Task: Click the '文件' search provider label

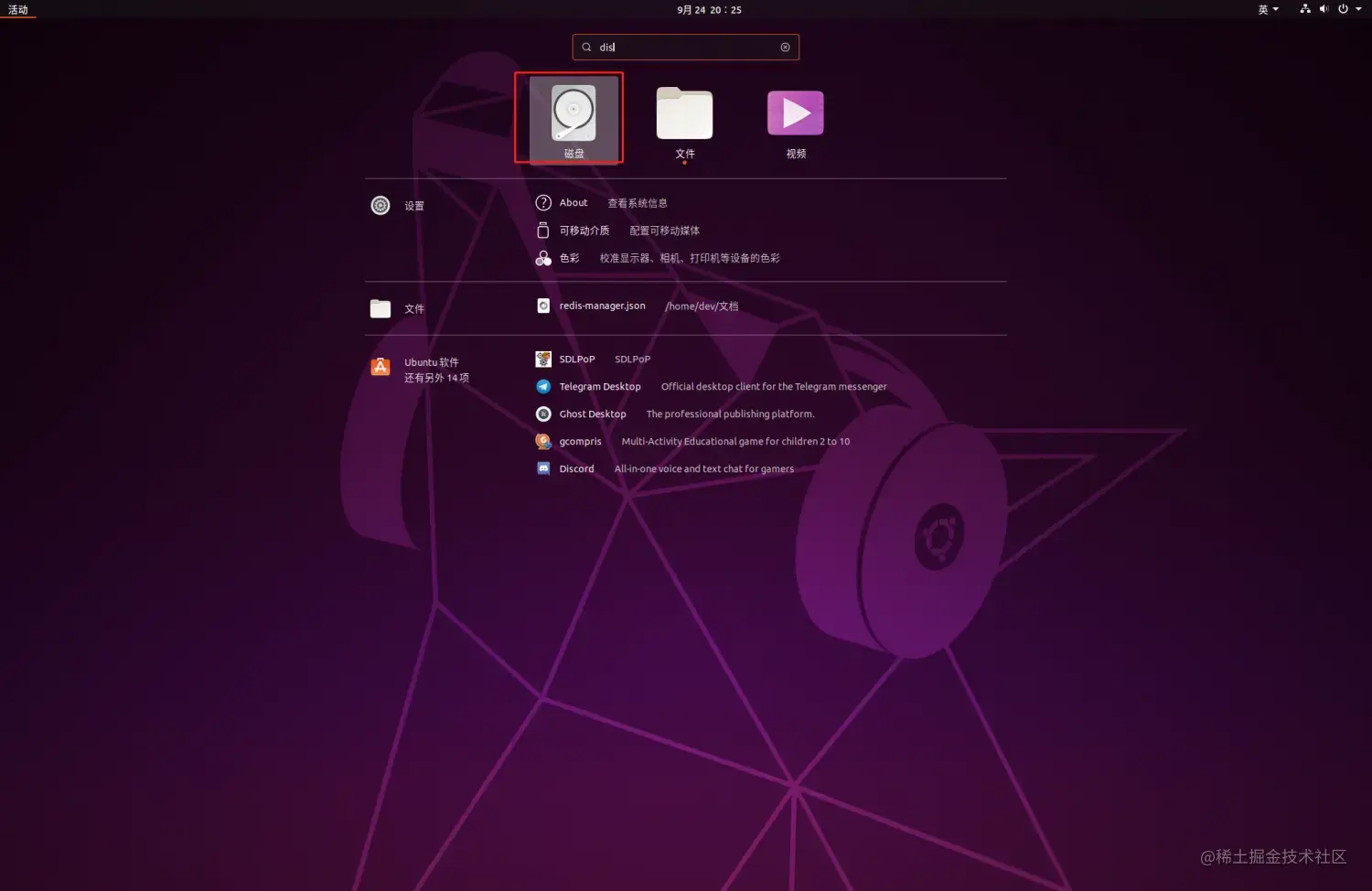Action: (414, 308)
